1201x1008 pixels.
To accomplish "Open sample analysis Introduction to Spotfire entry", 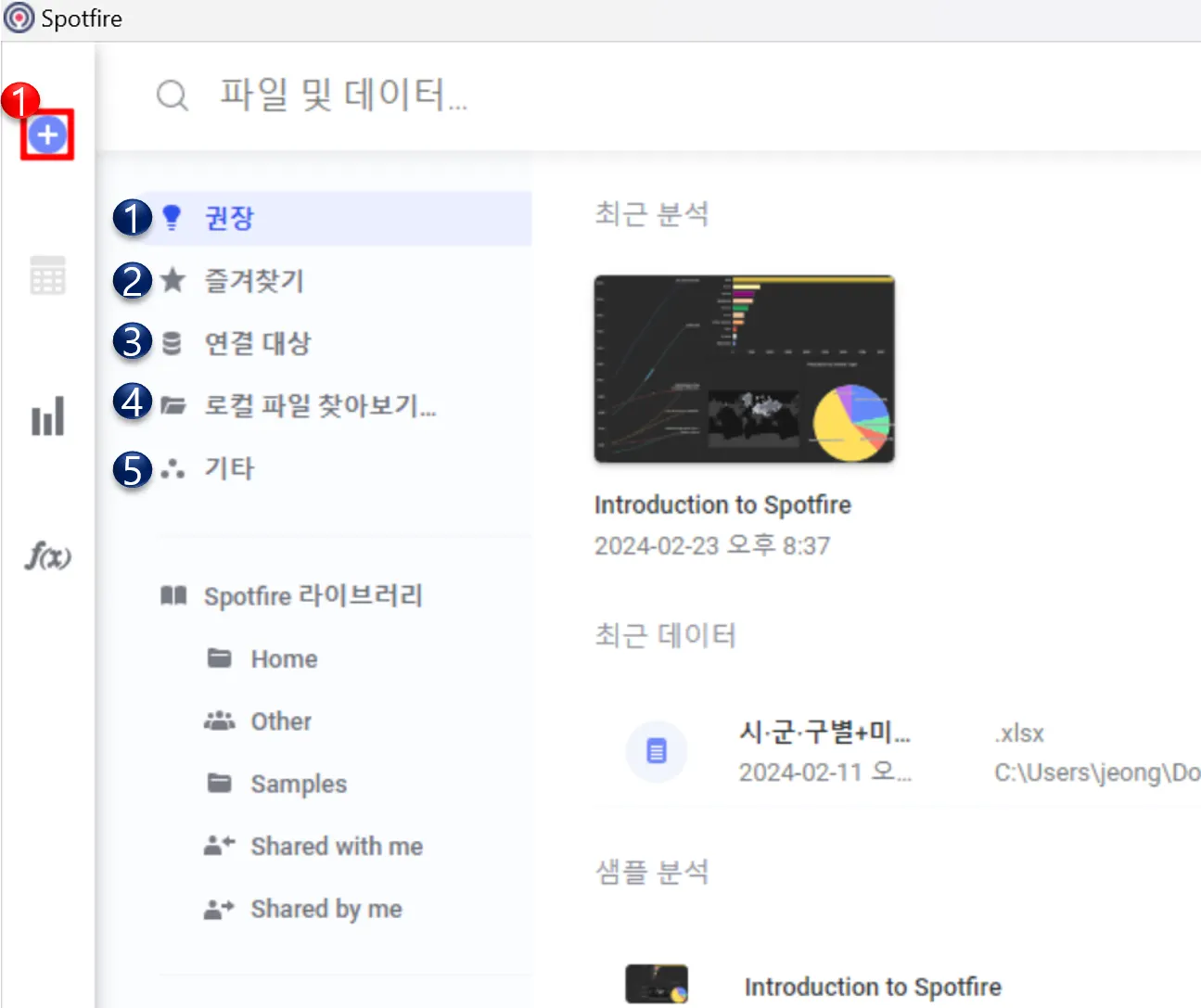I will click(x=873, y=987).
